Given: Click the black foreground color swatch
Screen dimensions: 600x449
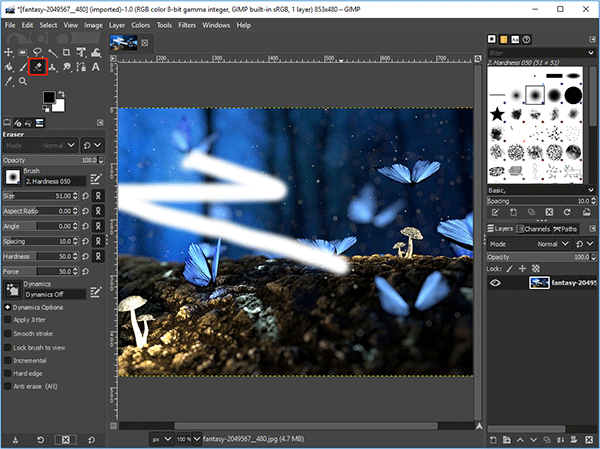Looking at the screenshot, I should (49, 97).
